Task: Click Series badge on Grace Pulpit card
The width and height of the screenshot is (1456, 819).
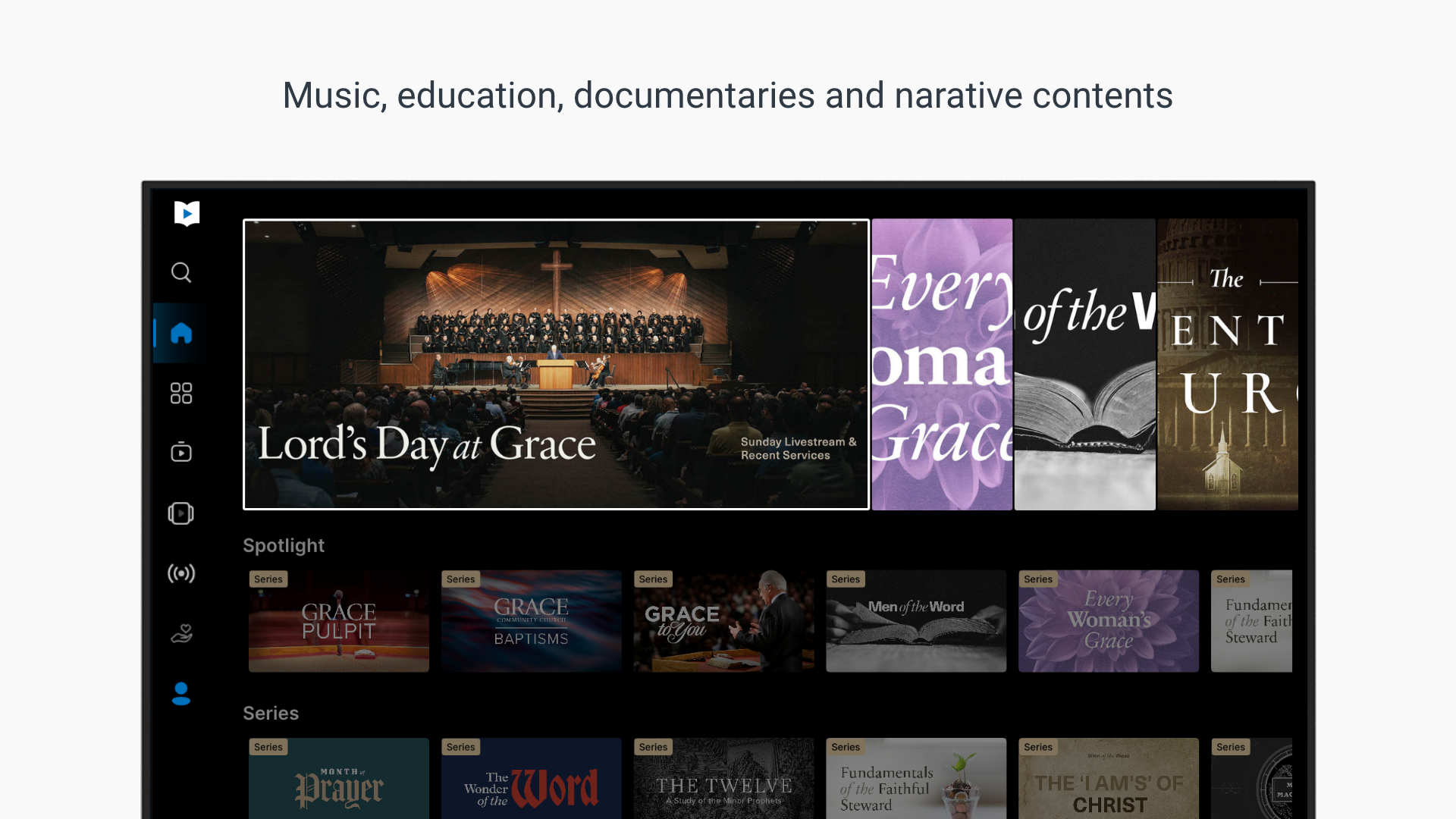Action: 268,579
